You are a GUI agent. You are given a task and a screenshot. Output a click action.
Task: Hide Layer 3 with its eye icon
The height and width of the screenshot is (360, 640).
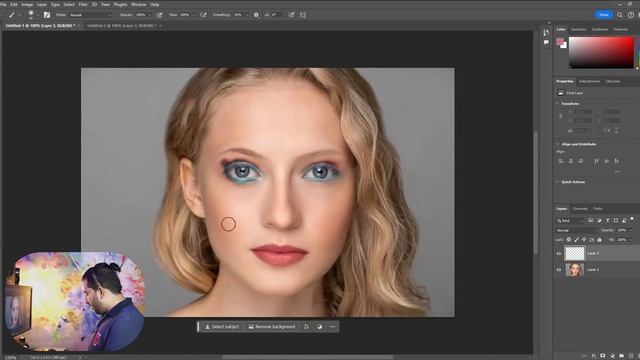pyautogui.click(x=559, y=253)
